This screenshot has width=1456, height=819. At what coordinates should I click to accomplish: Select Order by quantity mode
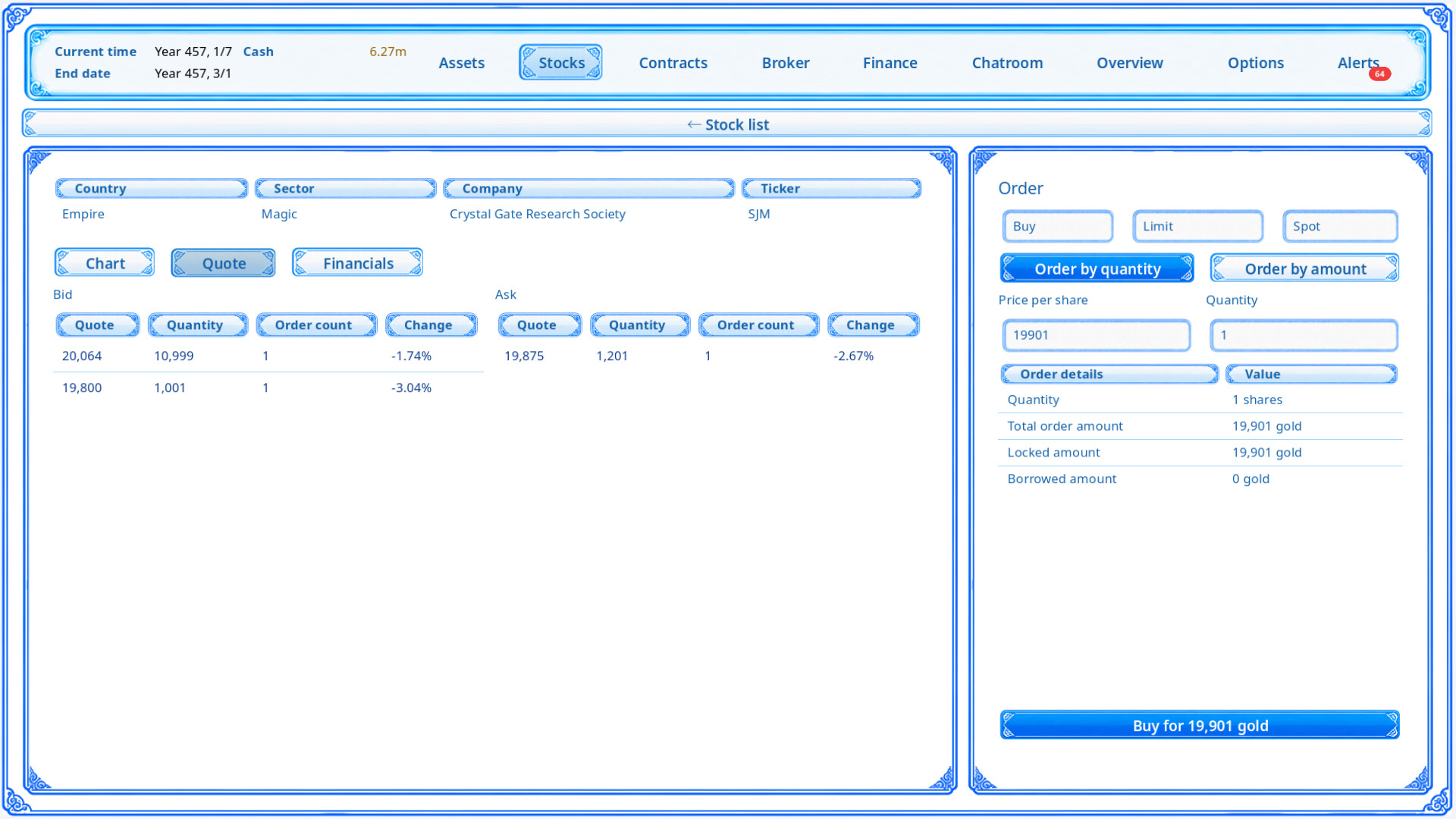[1097, 268]
